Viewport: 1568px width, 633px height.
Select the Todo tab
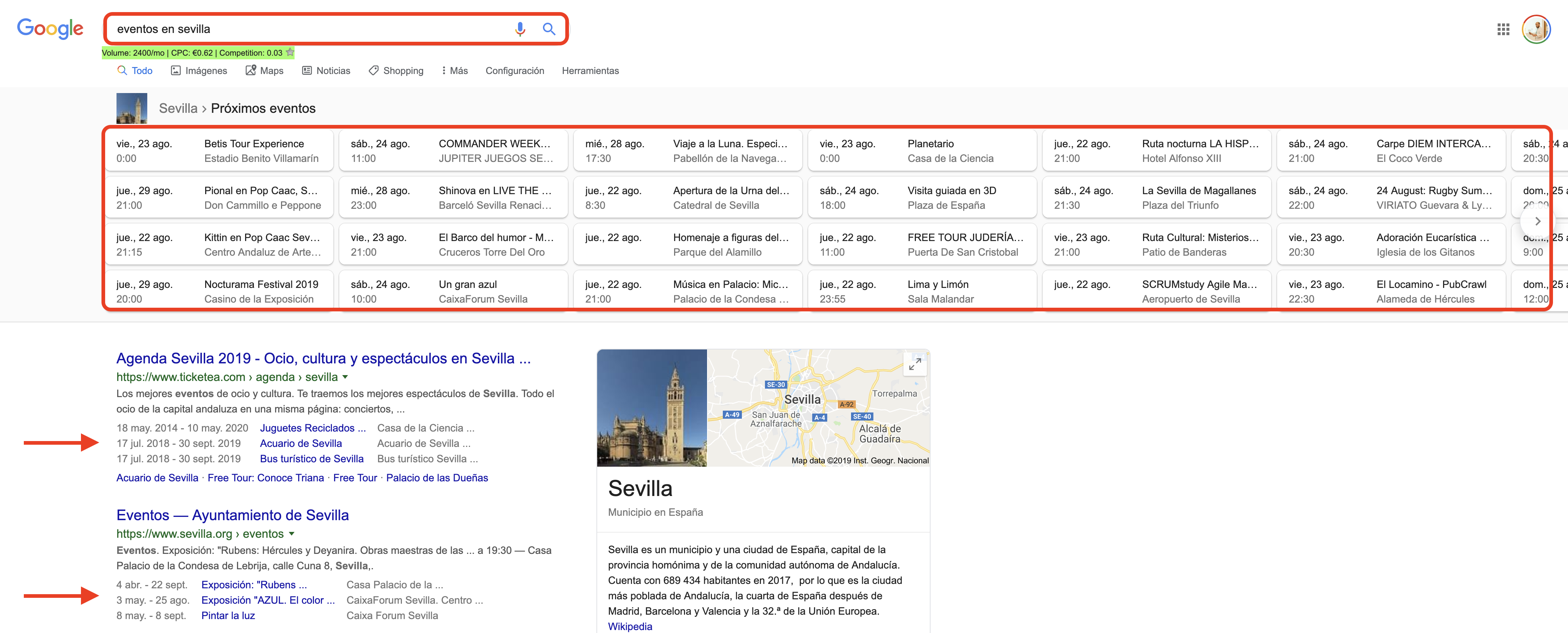tap(134, 71)
